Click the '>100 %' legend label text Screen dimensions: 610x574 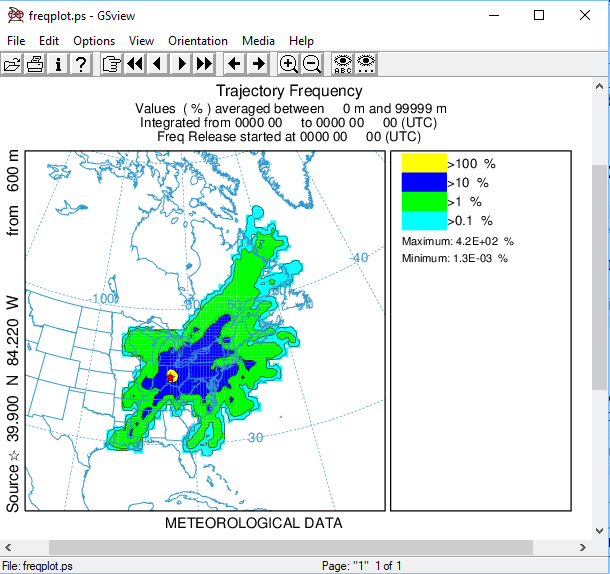(471, 164)
